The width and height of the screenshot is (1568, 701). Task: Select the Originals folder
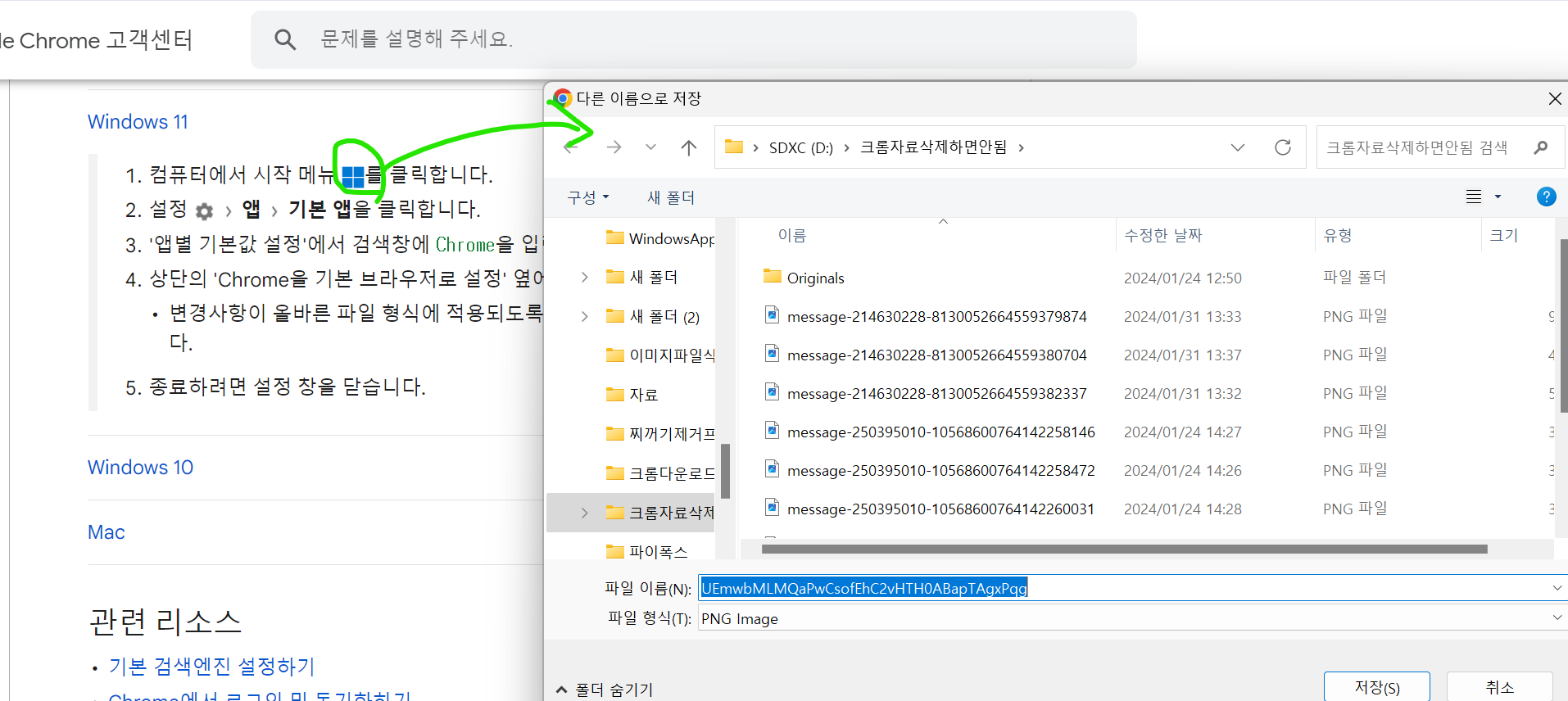(x=815, y=278)
